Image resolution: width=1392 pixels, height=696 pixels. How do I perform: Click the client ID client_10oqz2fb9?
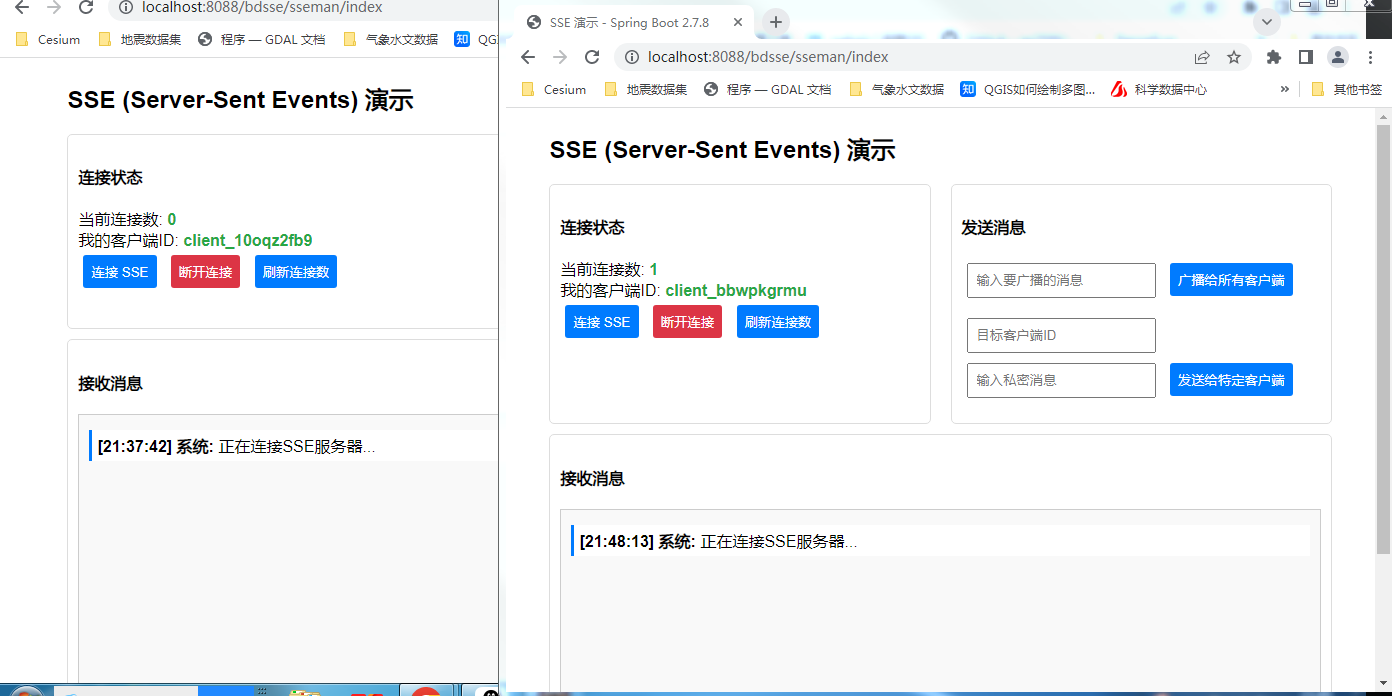pyautogui.click(x=248, y=241)
